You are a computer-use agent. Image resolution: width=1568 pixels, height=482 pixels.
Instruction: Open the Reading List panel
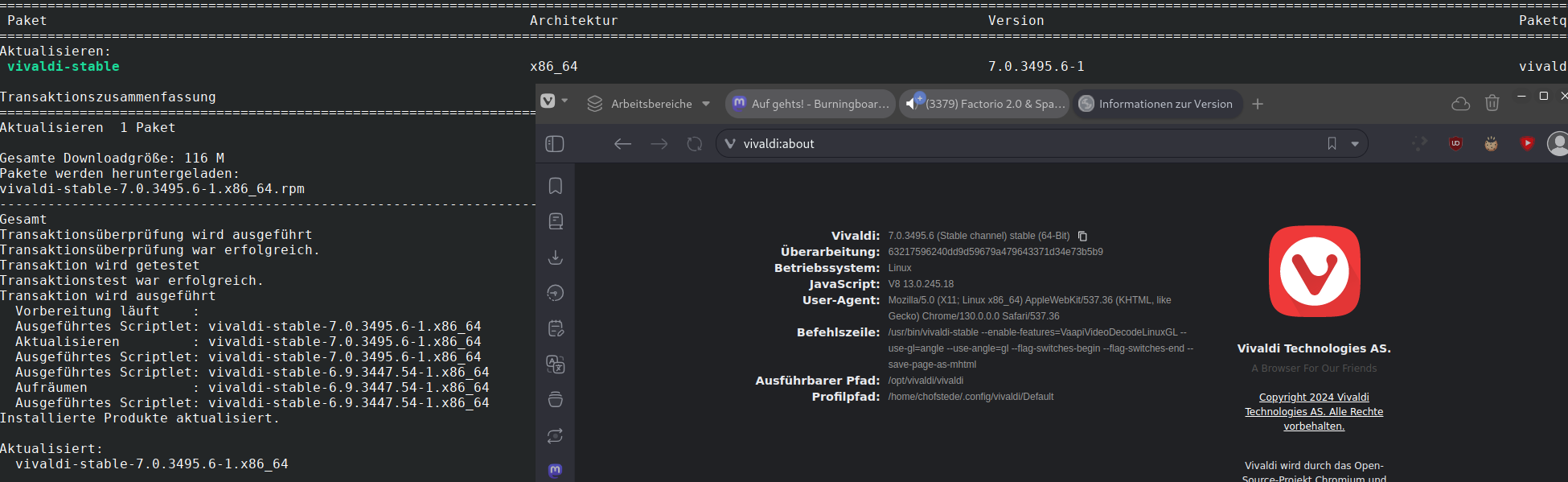555,221
